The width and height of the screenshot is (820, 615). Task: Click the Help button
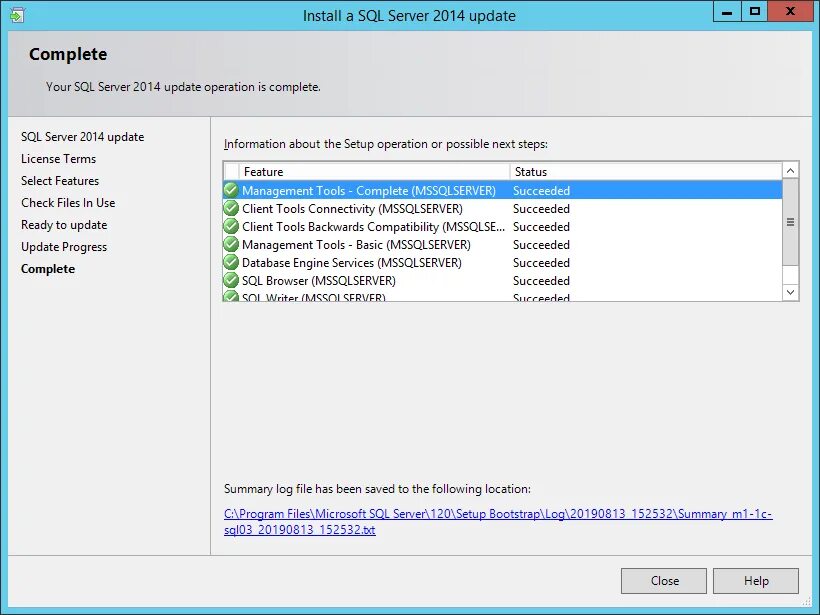tap(756, 581)
